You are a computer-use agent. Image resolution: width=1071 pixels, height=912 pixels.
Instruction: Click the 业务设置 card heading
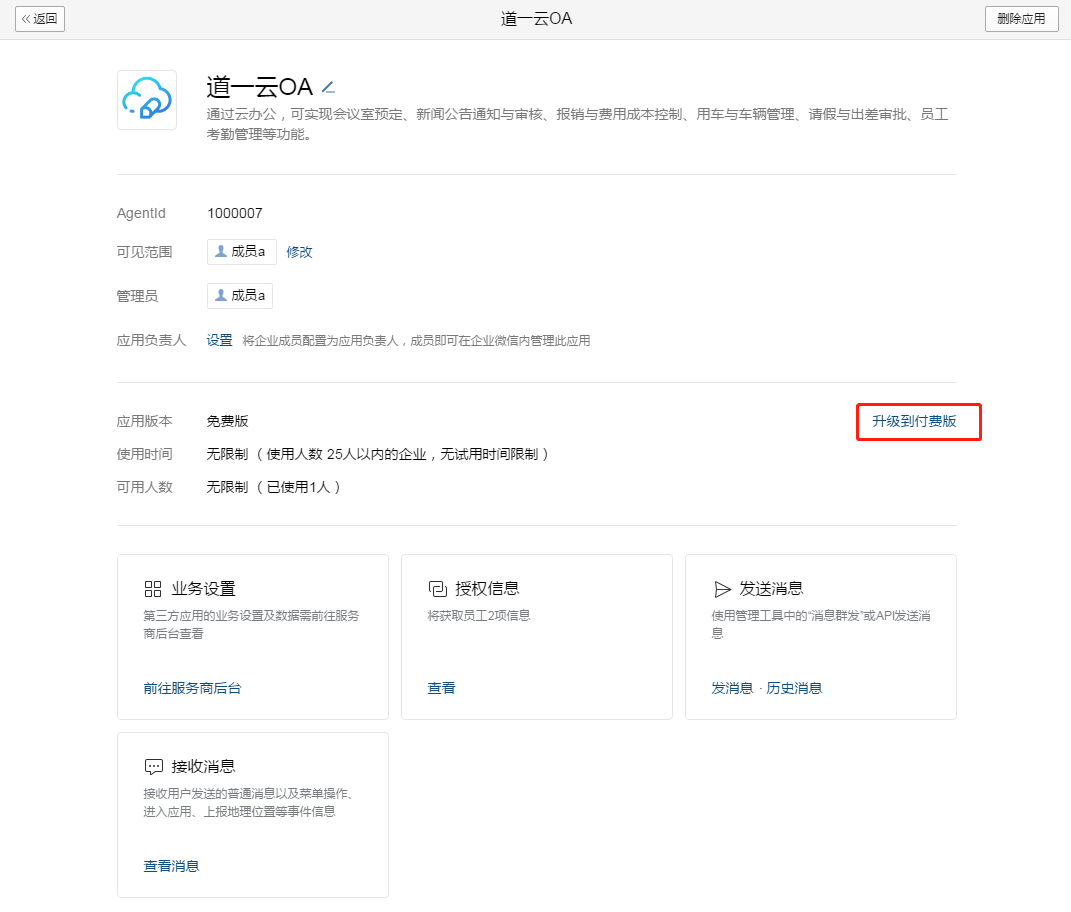204,589
